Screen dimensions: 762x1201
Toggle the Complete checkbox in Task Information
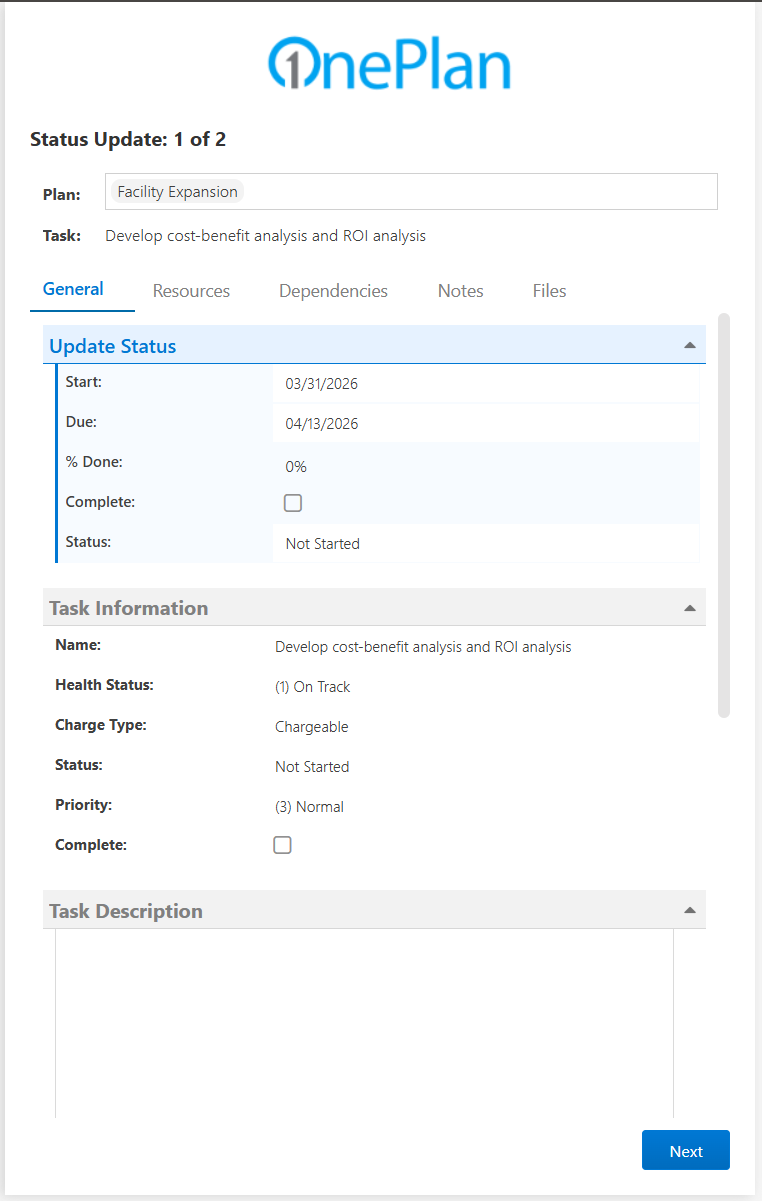(x=283, y=845)
